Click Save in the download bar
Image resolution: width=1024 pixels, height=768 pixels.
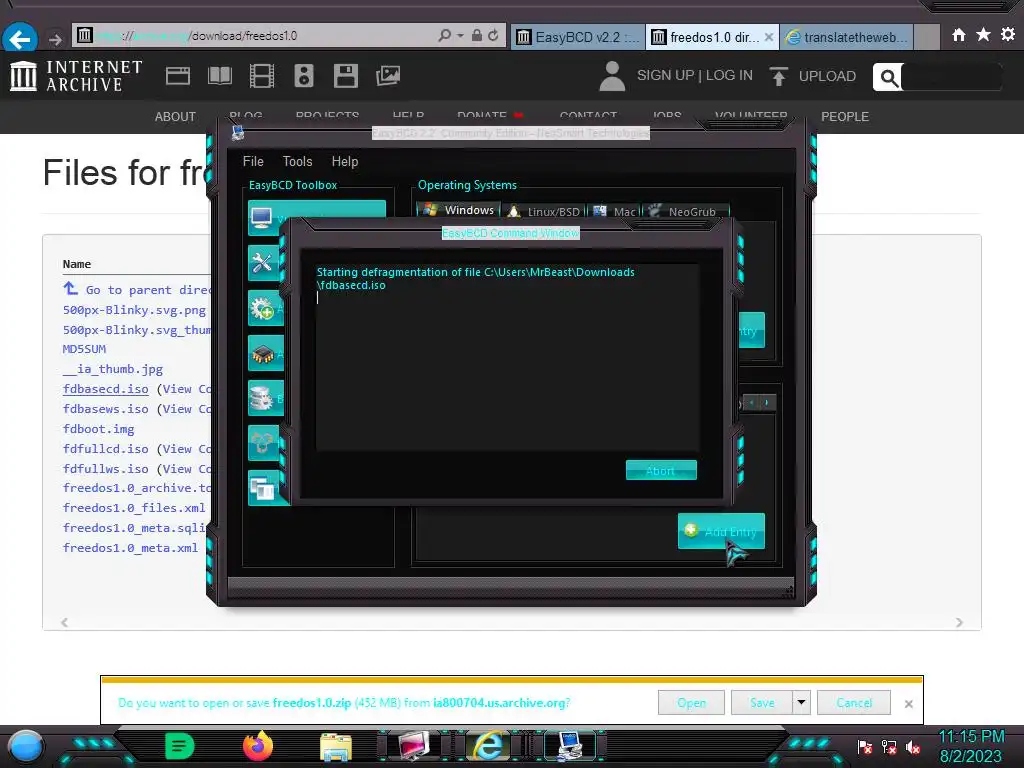pyautogui.click(x=762, y=703)
